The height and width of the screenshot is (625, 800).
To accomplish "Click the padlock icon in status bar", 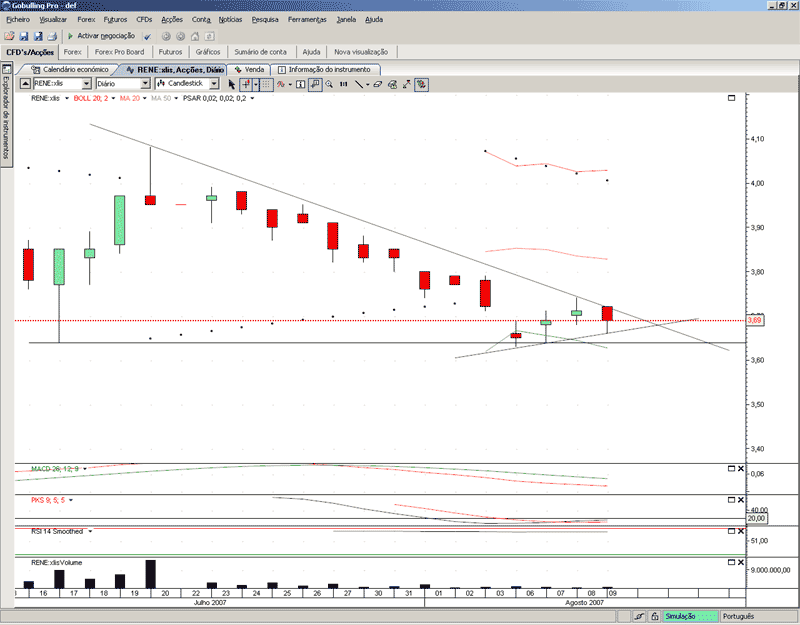I will (655, 616).
